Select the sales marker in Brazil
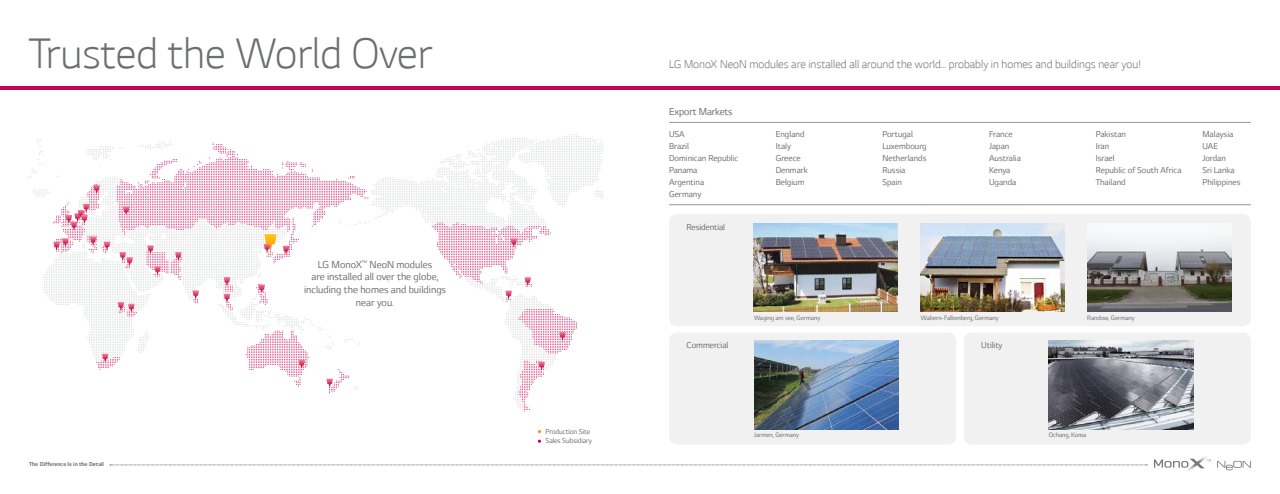Viewport: 1280px width, 494px height. [x=562, y=335]
